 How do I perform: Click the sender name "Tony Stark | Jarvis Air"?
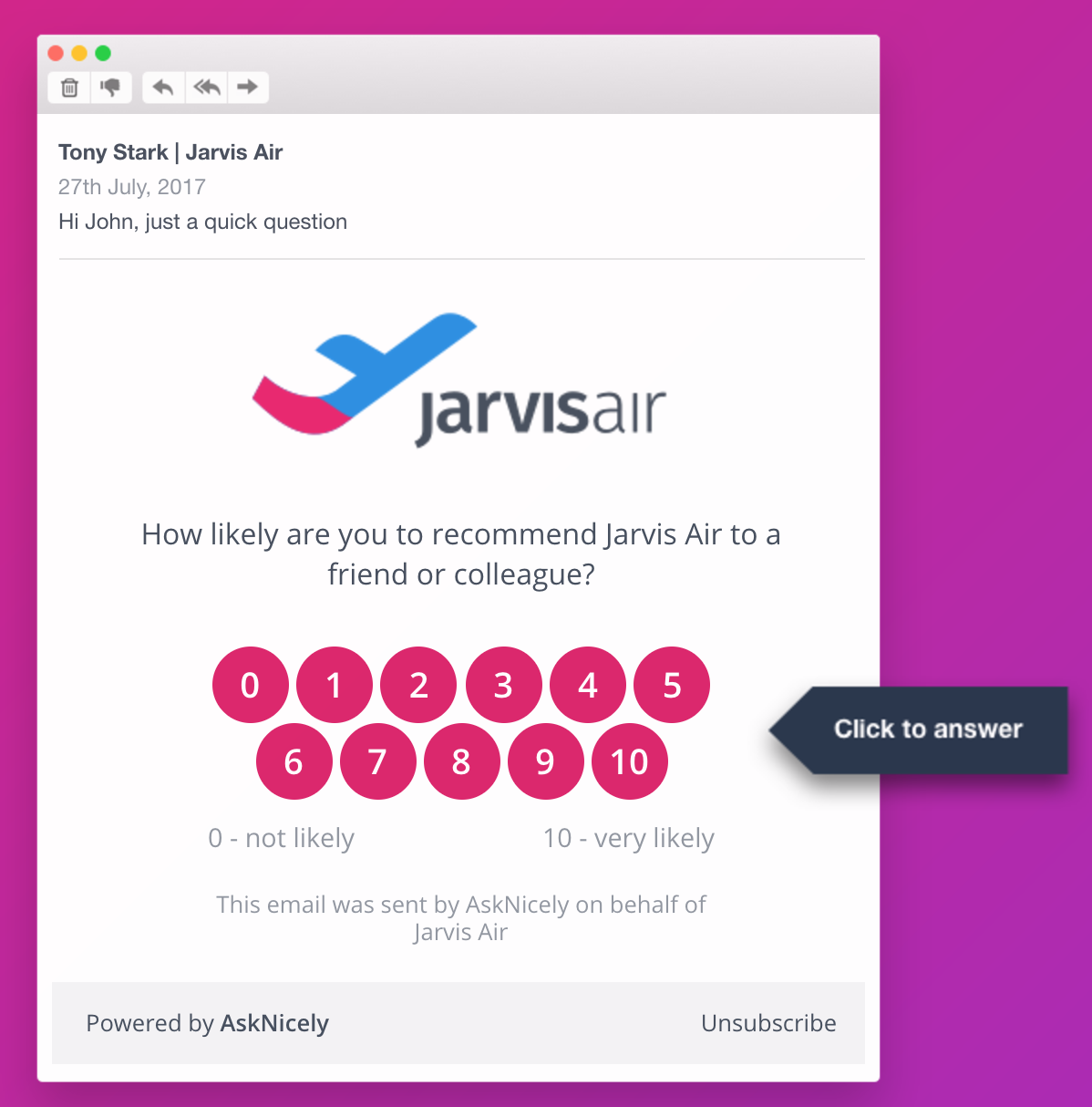point(170,152)
